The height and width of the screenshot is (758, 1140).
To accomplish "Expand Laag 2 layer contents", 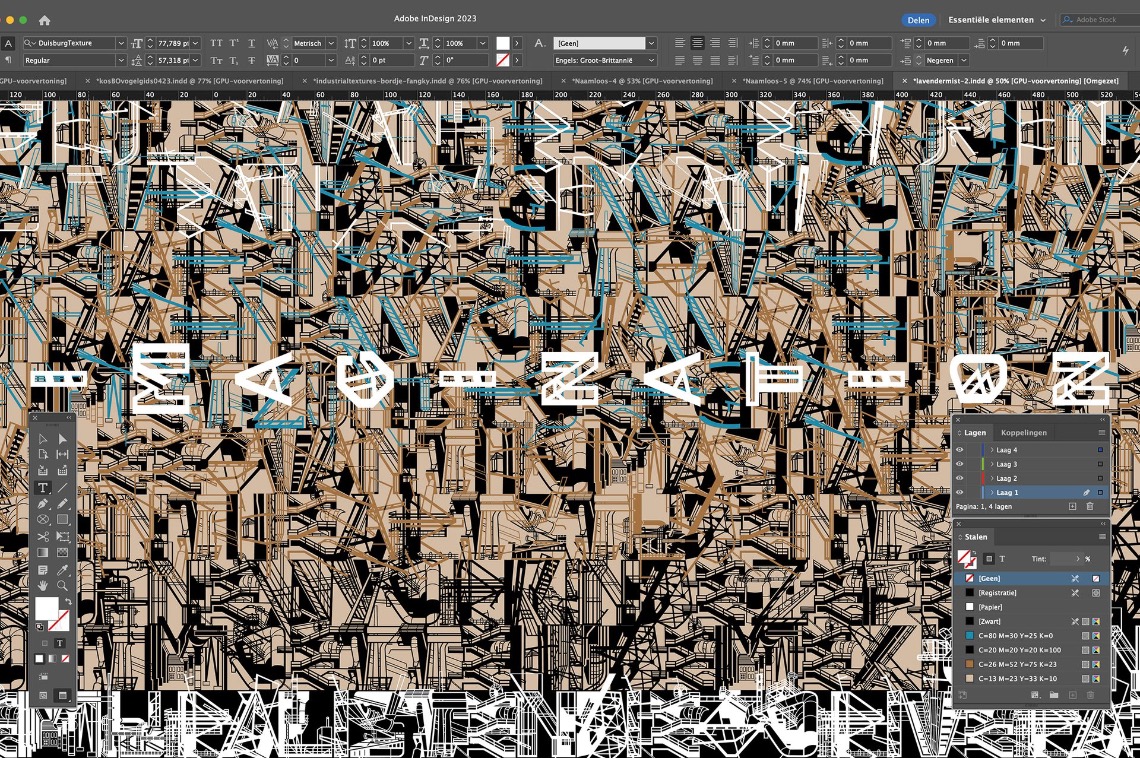I will pyautogui.click(x=992, y=478).
